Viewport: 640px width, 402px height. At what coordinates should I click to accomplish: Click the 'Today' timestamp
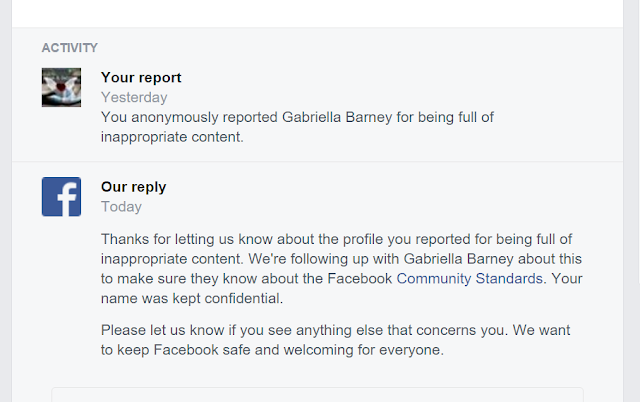tap(121, 207)
